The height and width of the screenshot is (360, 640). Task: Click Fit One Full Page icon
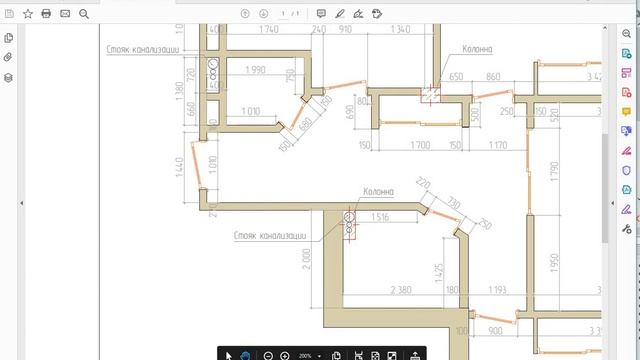coord(375,356)
